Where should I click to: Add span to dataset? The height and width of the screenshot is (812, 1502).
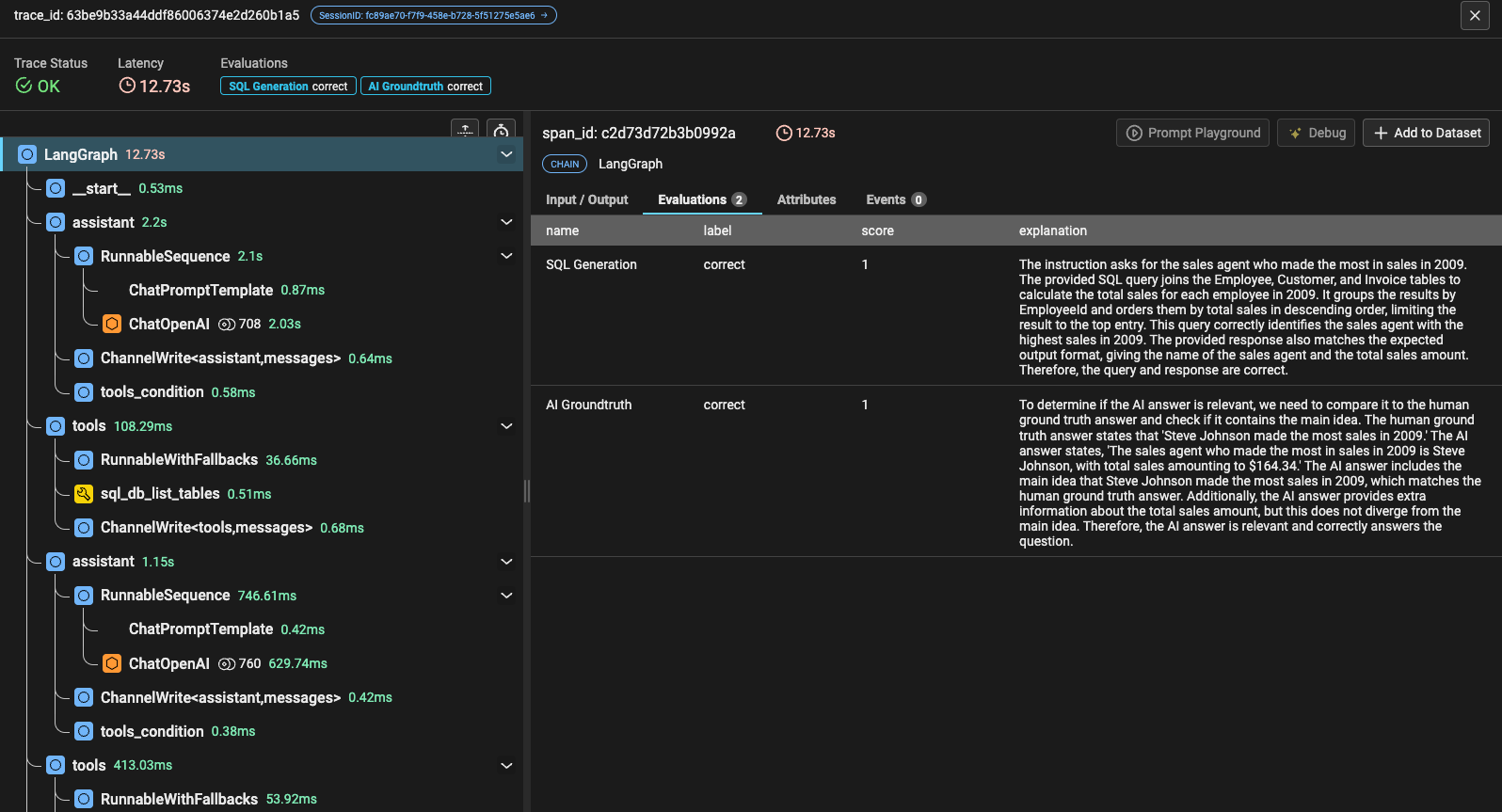pyautogui.click(x=1427, y=133)
